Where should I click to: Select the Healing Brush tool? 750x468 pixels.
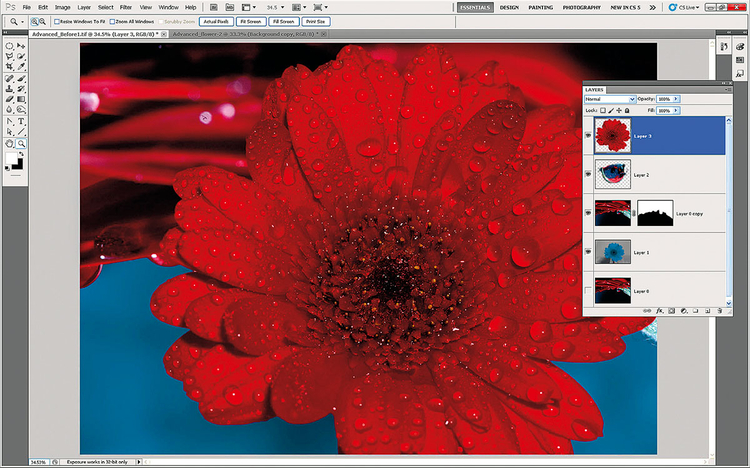click(x=9, y=78)
